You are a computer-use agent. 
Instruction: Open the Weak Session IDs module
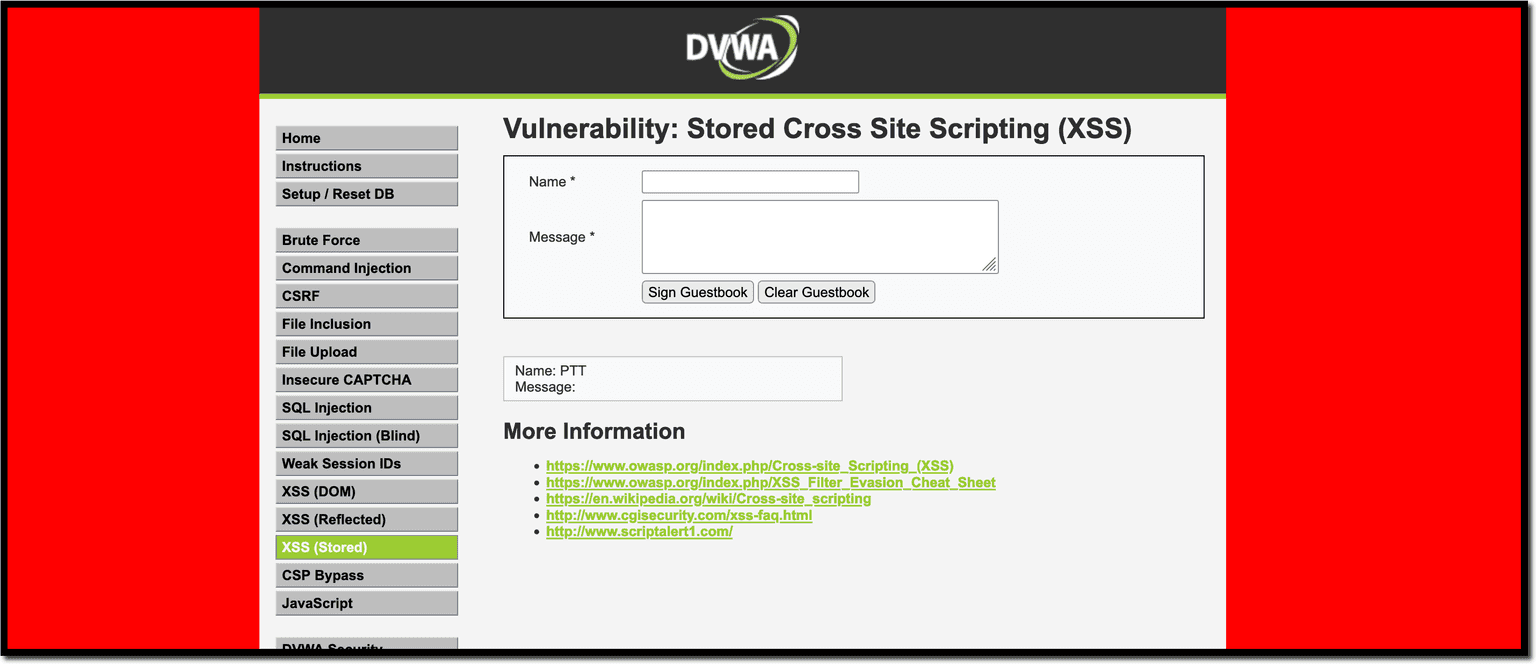tap(366, 463)
